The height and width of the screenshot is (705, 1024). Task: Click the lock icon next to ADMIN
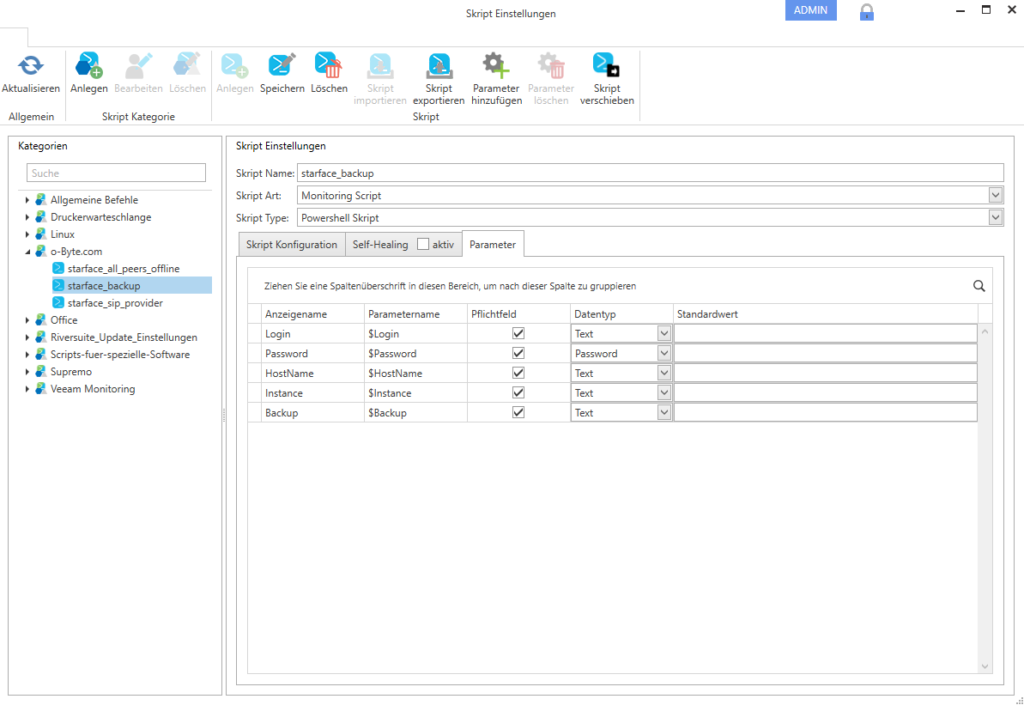[867, 12]
